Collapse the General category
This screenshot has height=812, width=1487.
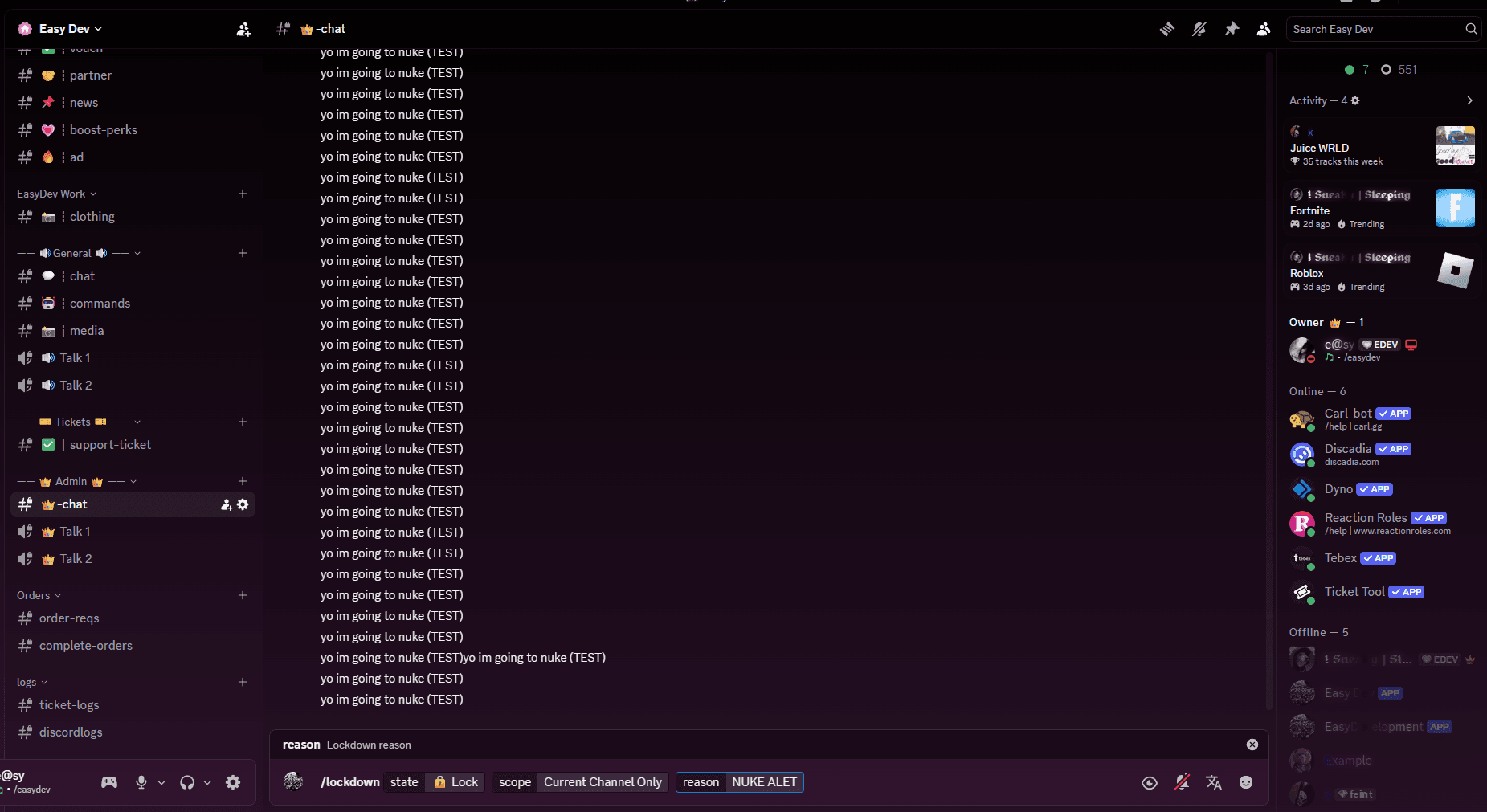coord(79,253)
